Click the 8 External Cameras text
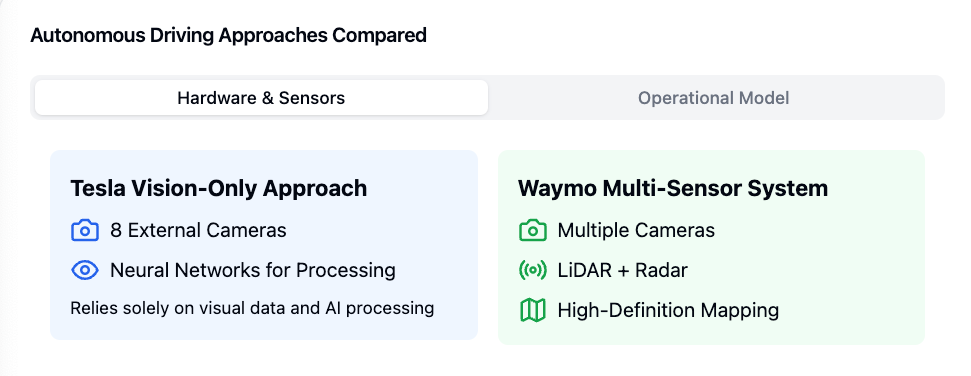The image size is (971, 376). point(198,230)
